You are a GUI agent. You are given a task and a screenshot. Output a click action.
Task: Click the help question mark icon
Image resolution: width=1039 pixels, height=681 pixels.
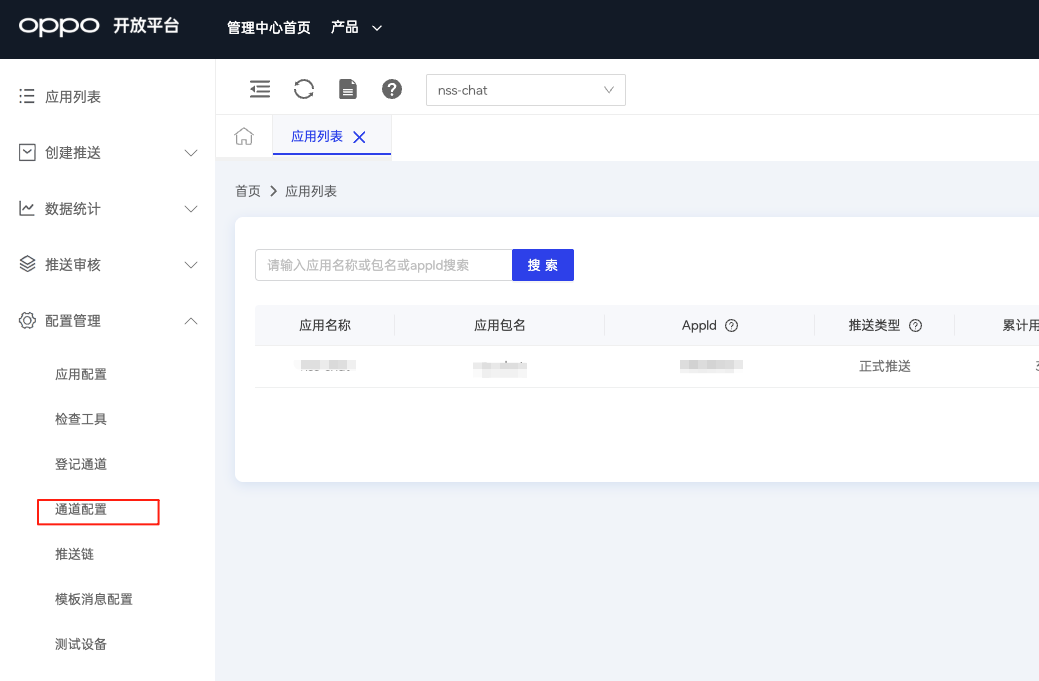click(x=392, y=89)
